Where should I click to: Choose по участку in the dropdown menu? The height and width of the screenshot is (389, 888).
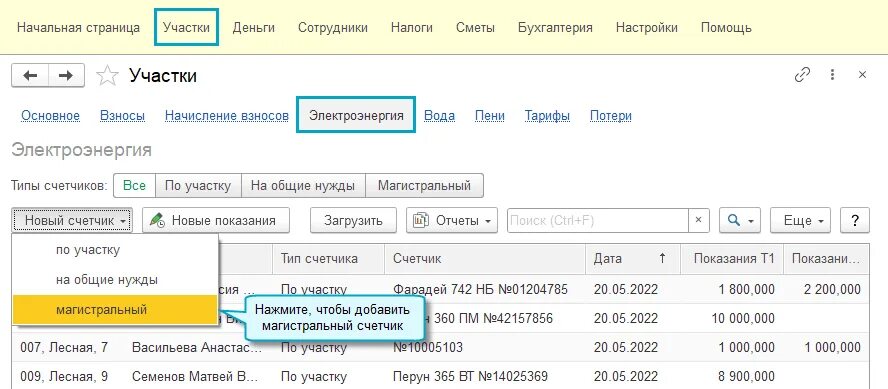pyautogui.click(x=115, y=250)
